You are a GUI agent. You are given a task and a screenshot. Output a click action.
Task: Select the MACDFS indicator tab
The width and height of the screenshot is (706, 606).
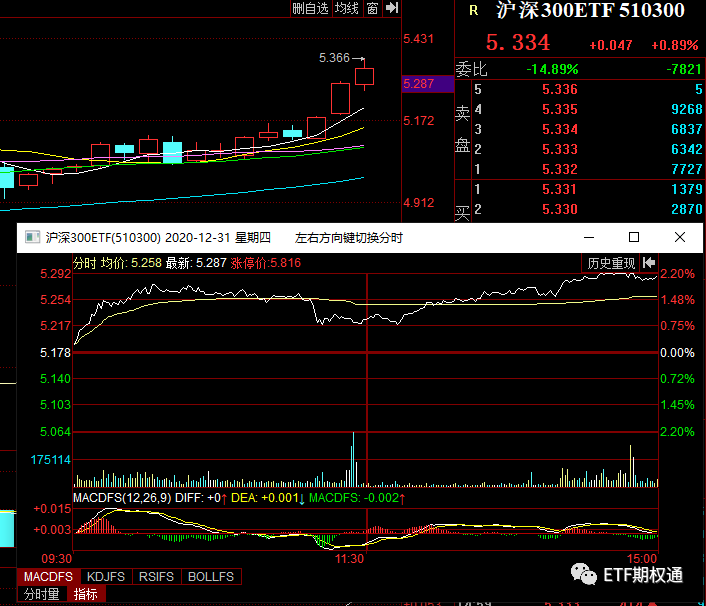[48, 577]
